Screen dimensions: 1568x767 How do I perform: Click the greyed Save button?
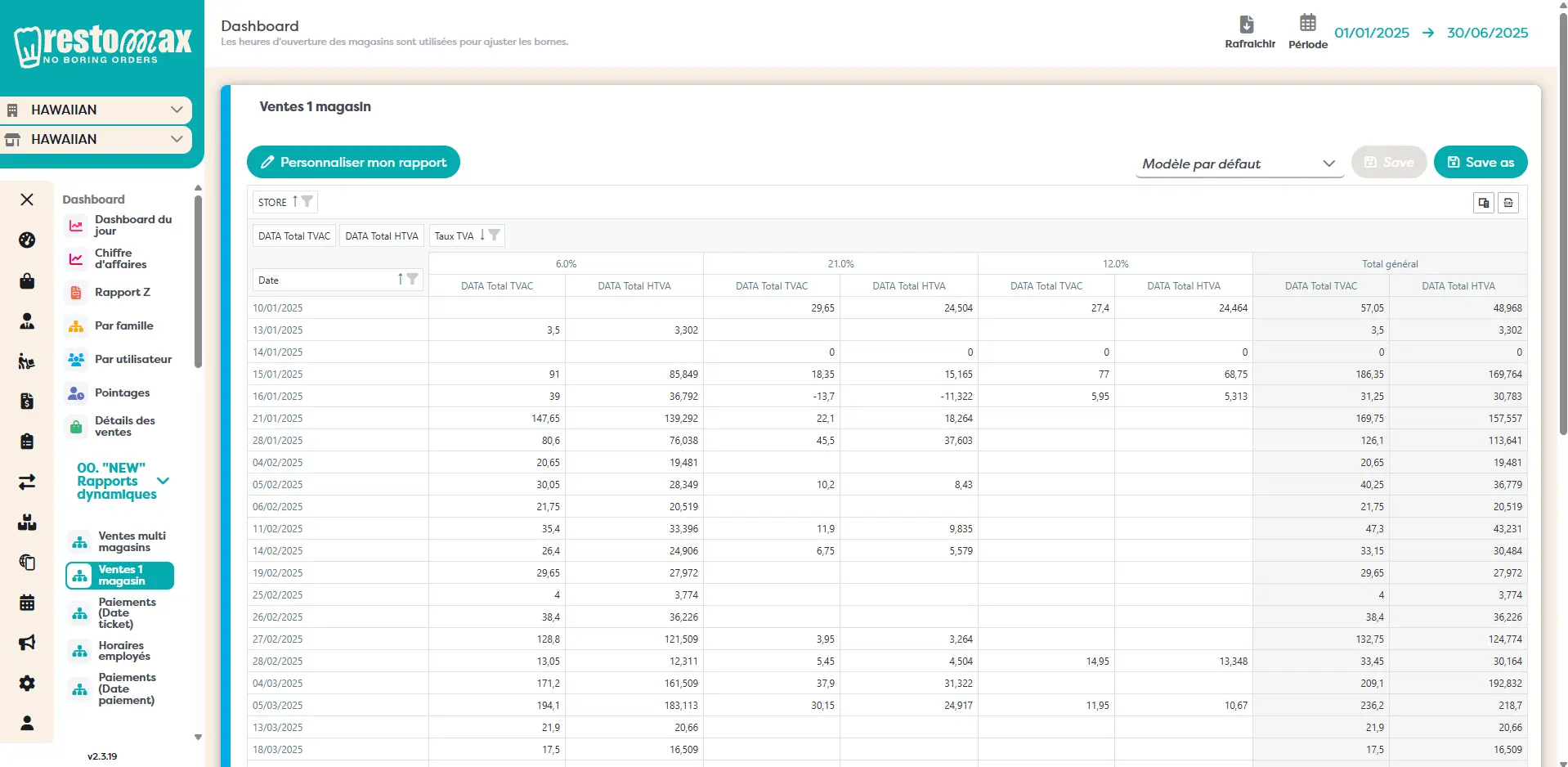(1389, 162)
